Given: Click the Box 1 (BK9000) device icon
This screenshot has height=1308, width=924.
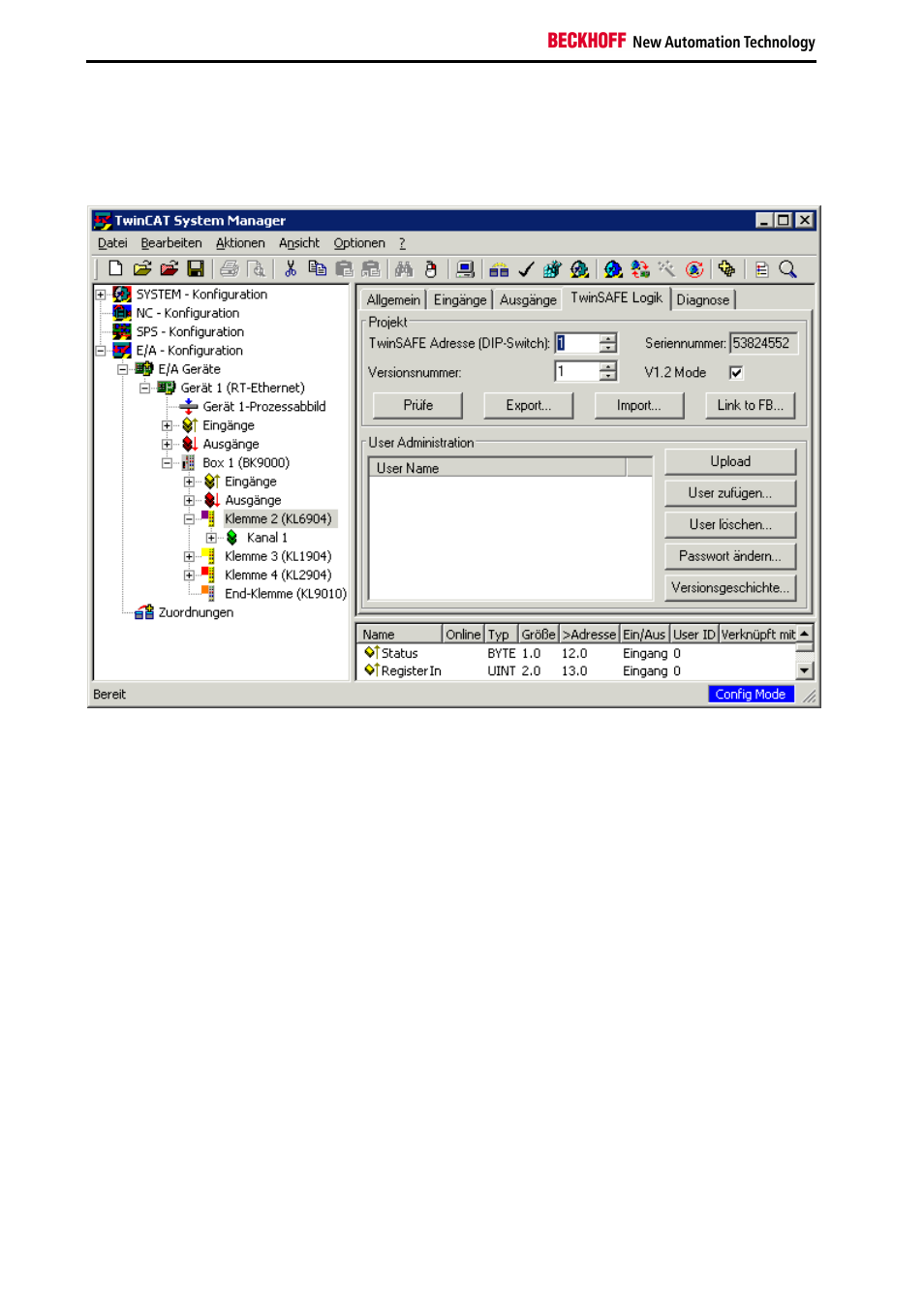Looking at the screenshot, I should [x=189, y=463].
